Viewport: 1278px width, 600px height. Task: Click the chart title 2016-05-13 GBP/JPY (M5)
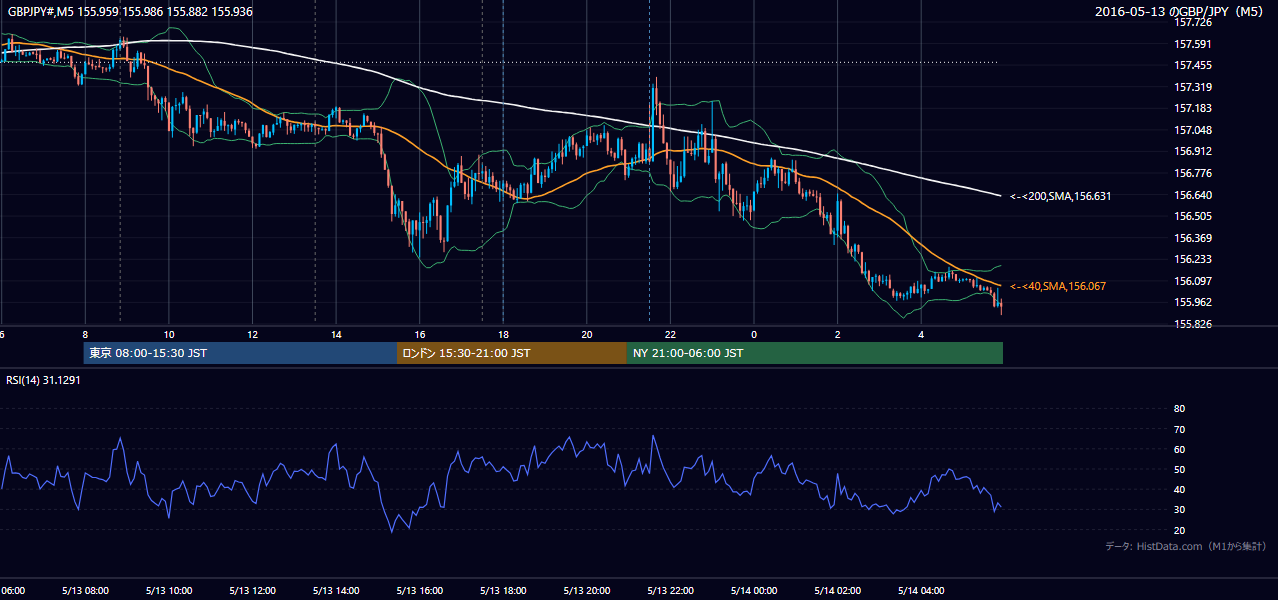point(1180,12)
